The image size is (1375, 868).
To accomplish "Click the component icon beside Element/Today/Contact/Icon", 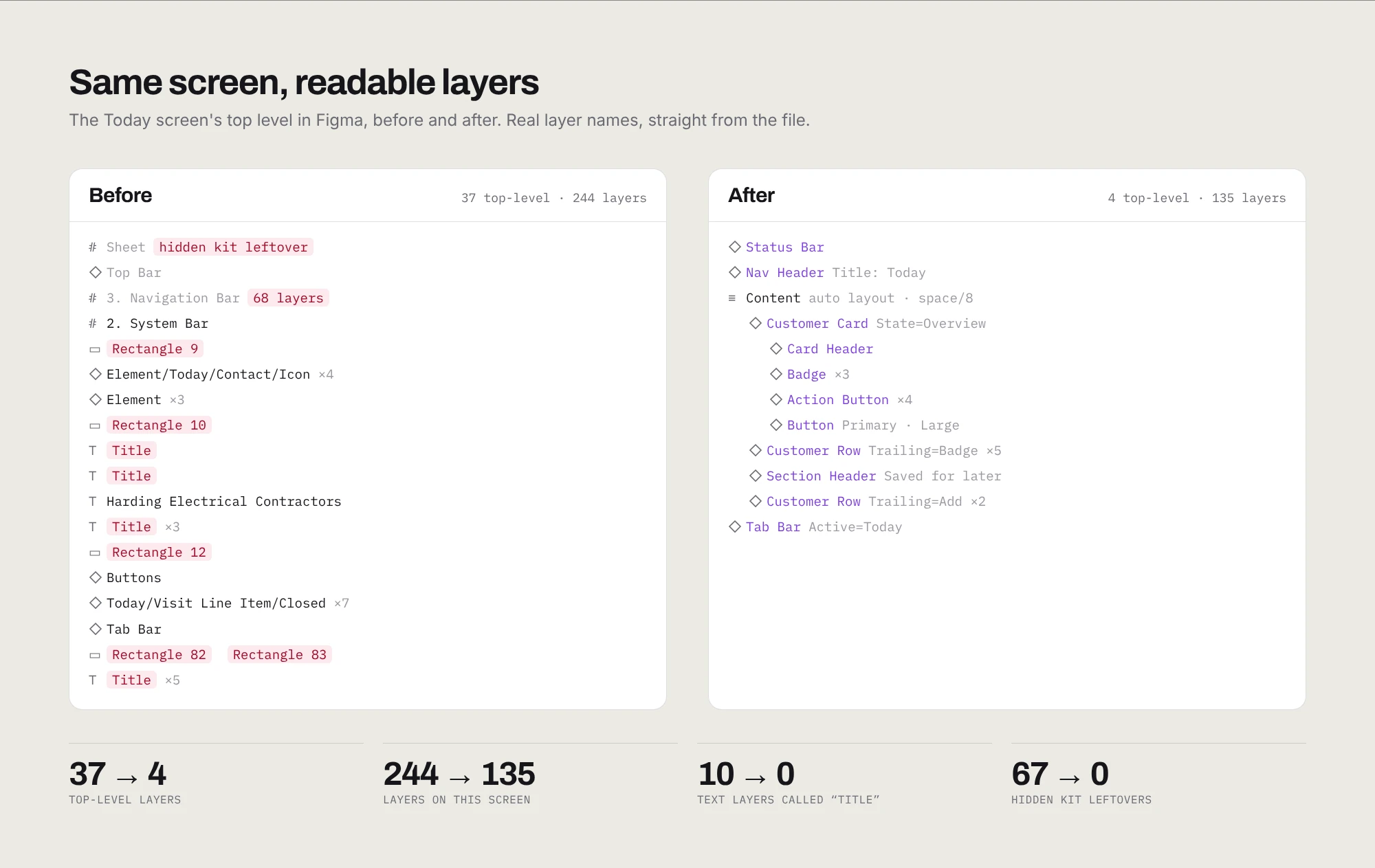I will (96, 375).
